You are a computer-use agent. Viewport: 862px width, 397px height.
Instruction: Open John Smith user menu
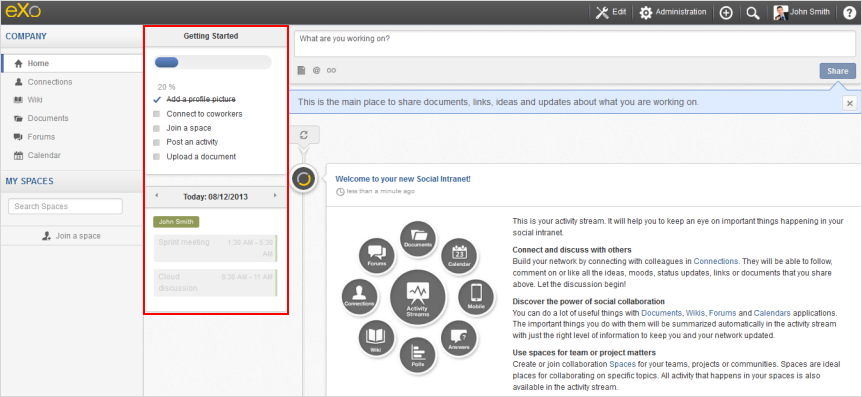click(802, 12)
